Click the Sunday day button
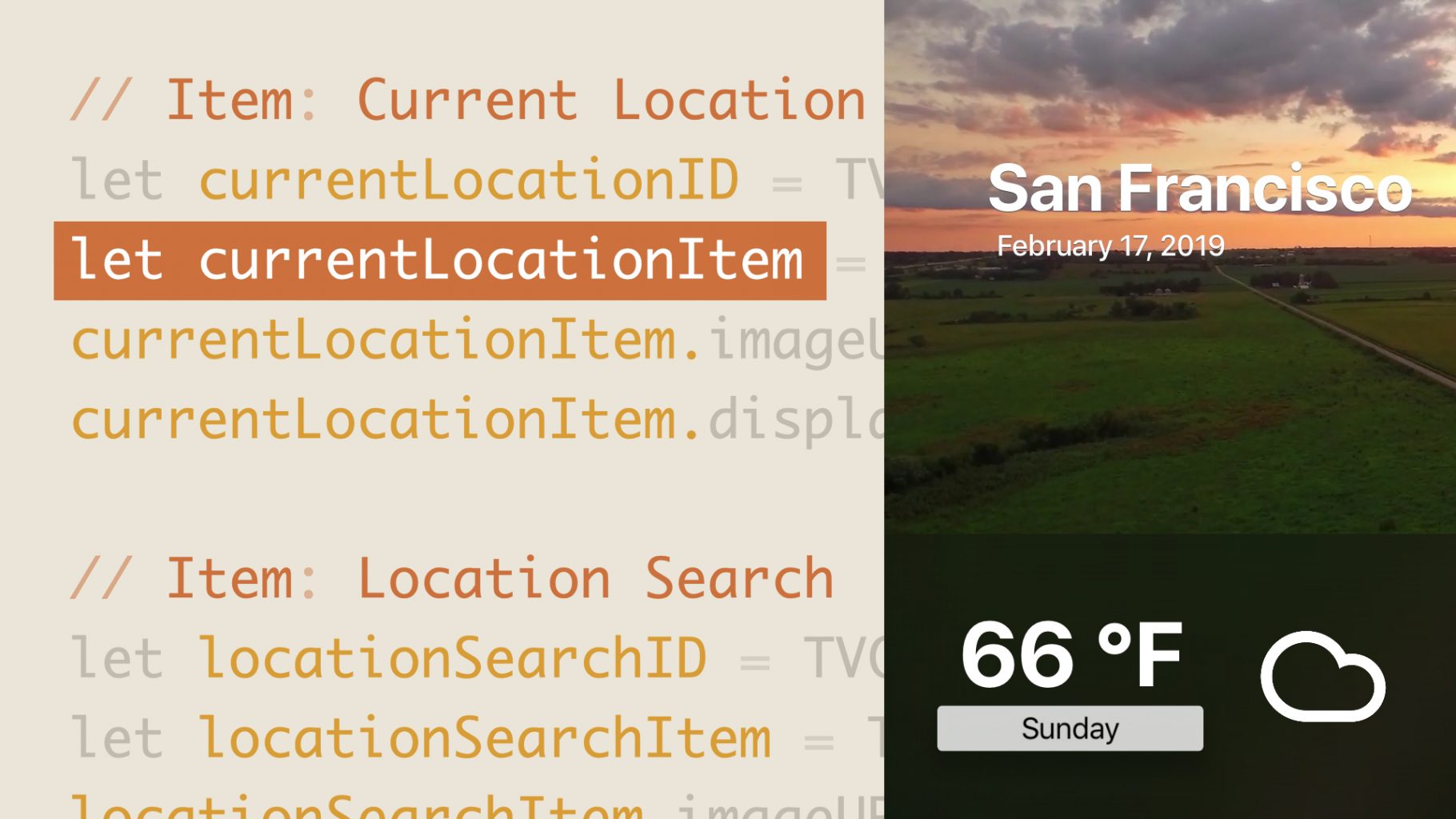The image size is (1456, 819). pos(1070,728)
